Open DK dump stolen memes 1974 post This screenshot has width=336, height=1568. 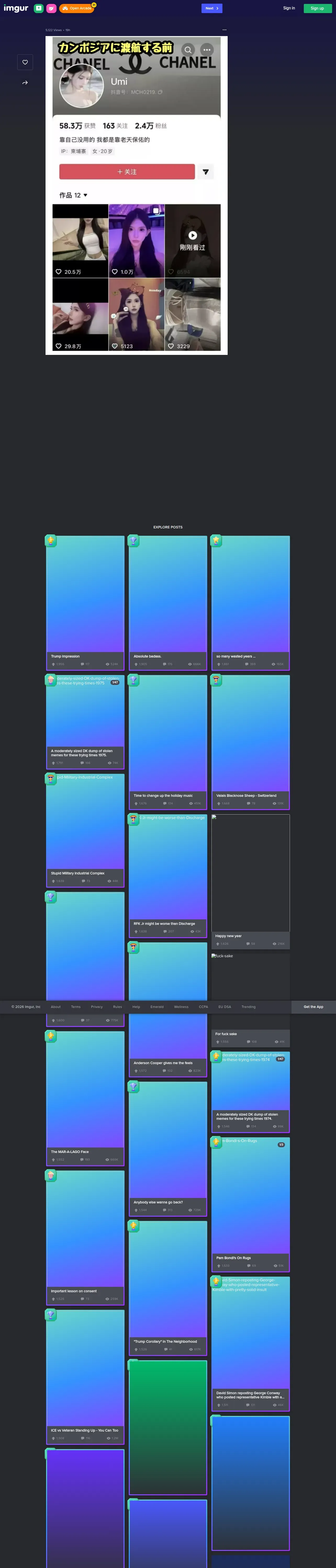point(251,1092)
